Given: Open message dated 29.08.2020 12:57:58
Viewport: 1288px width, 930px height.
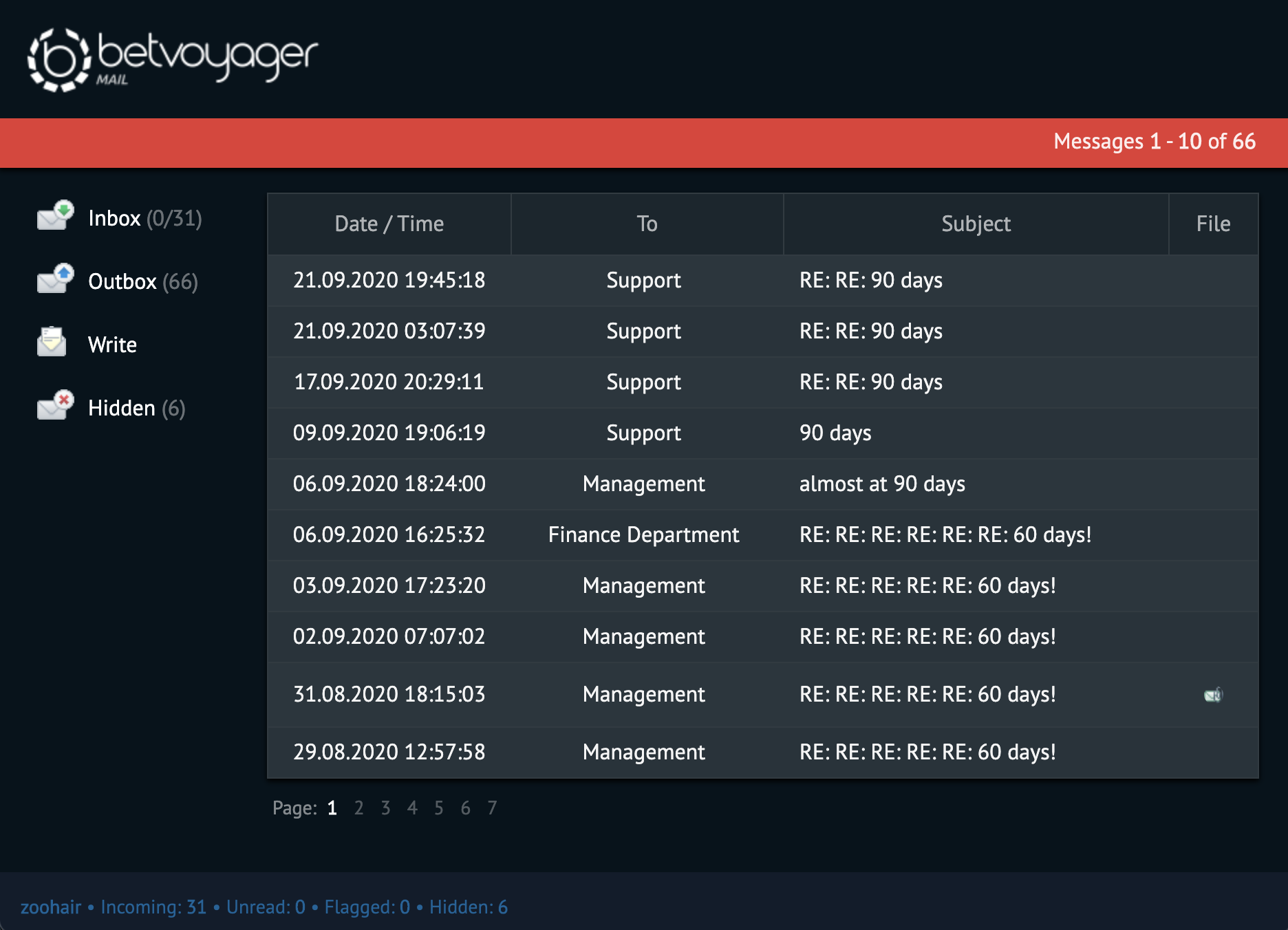Looking at the screenshot, I should tap(762, 753).
